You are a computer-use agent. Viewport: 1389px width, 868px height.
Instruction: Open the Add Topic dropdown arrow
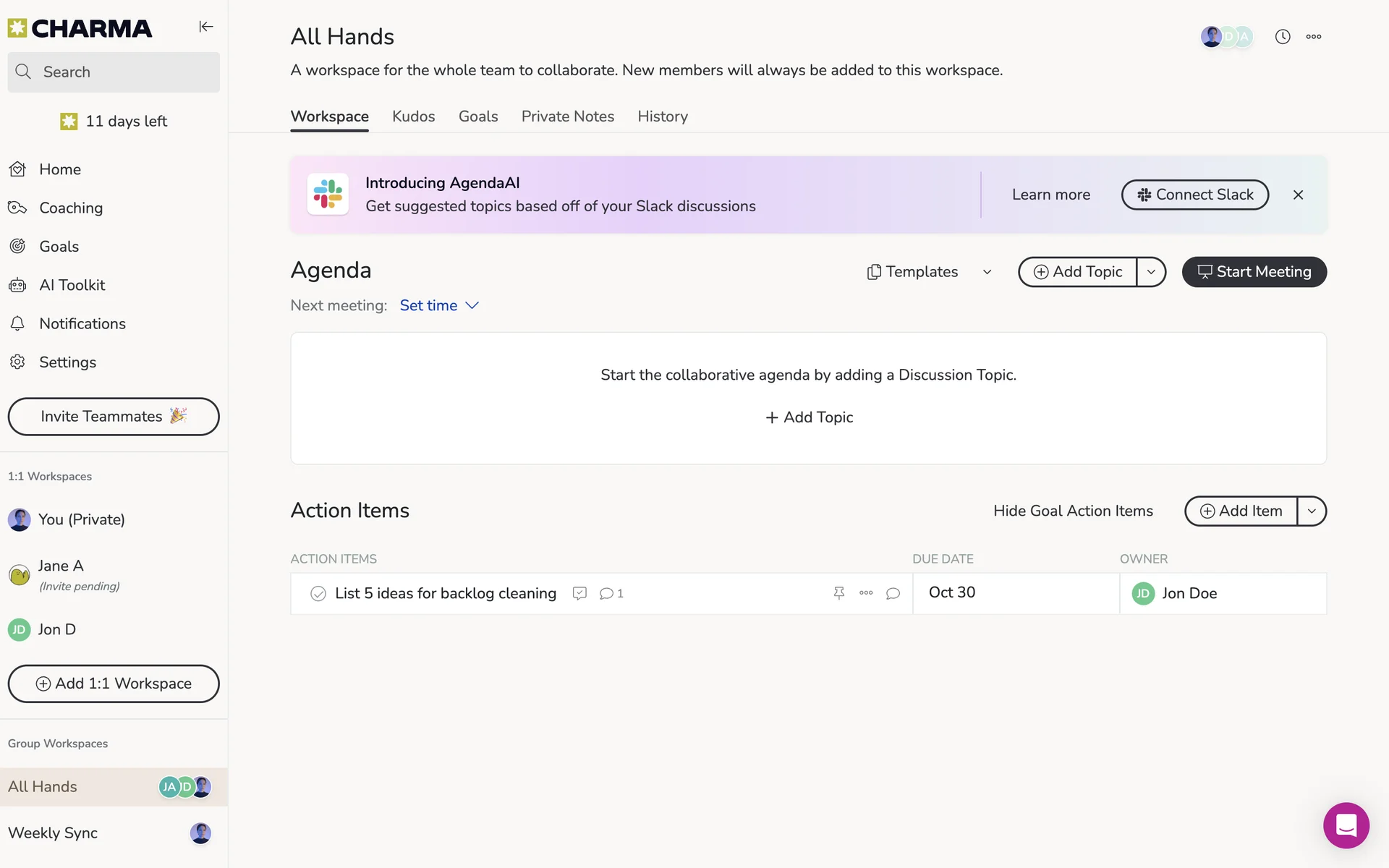pos(1151,272)
